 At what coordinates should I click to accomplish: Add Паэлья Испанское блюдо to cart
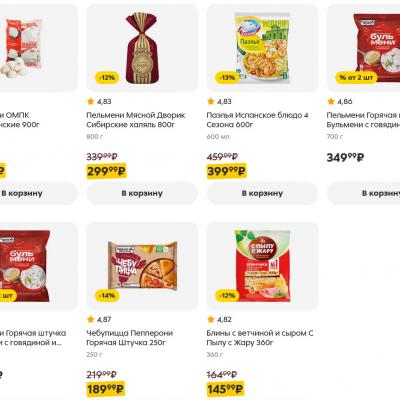click(x=262, y=193)
